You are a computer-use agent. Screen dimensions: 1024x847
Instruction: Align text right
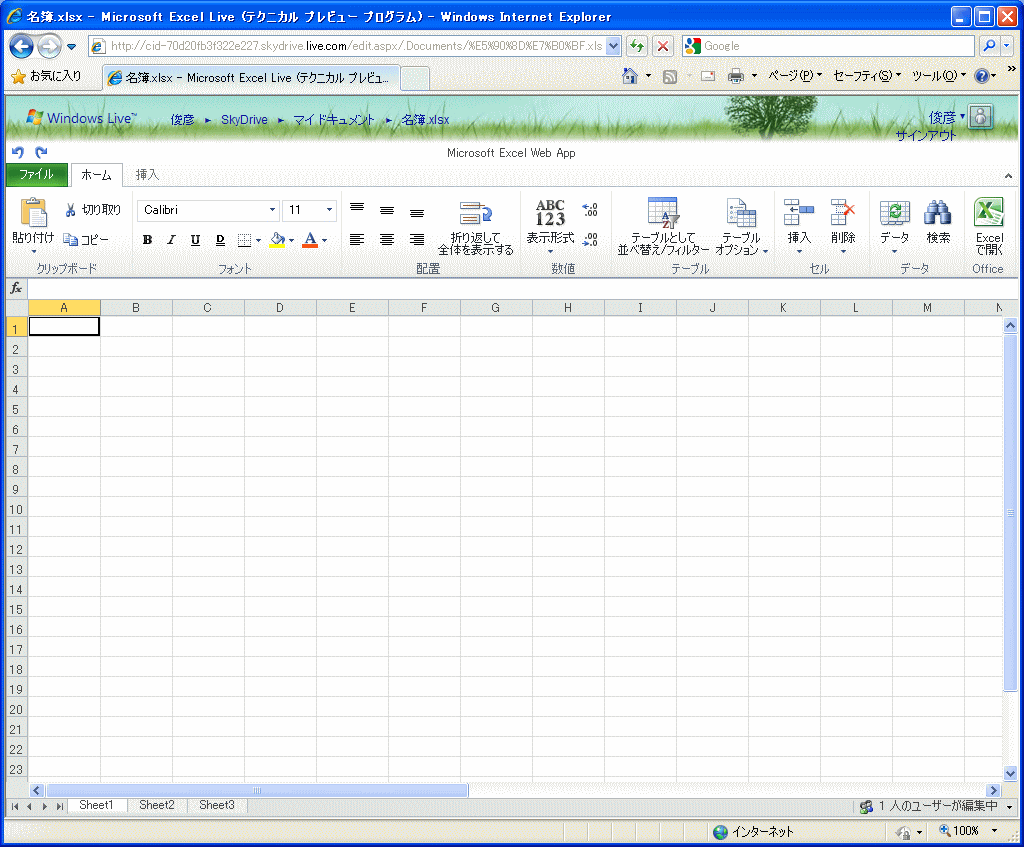(417, 240)
